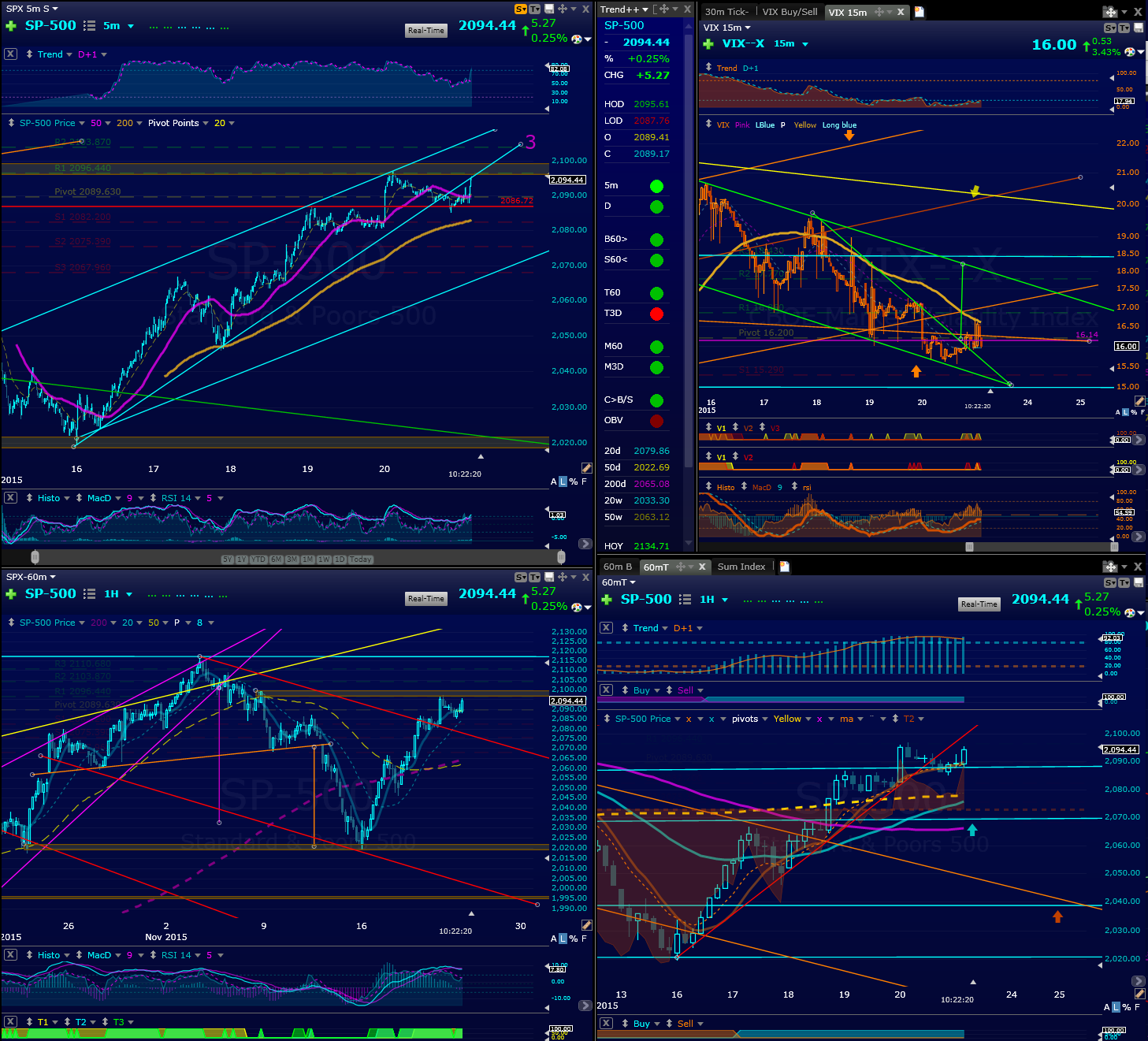Viewport: 1148px width, 1041px height.
Task: Click new tab page icon next to Sum Index tab
Action: [x=784, y=567]
